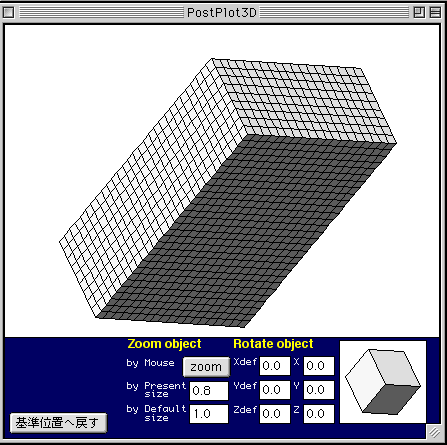Screen dimensions: 447x445
Task: Click the zoom button
Action: [206, 367]
